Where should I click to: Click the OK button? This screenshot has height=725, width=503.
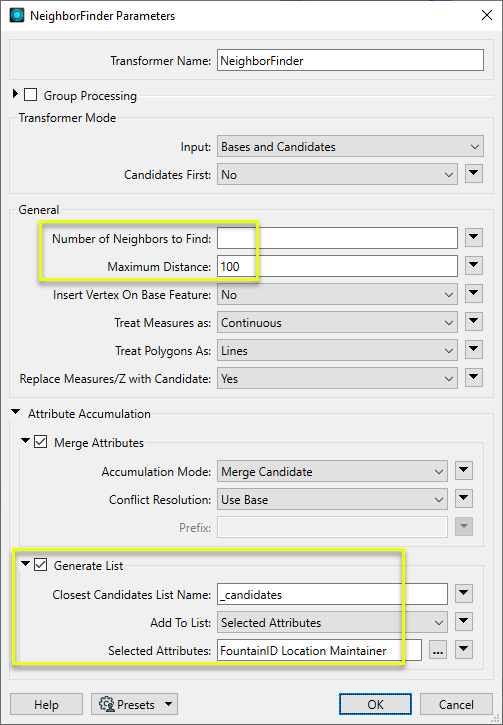pos(375,704)
